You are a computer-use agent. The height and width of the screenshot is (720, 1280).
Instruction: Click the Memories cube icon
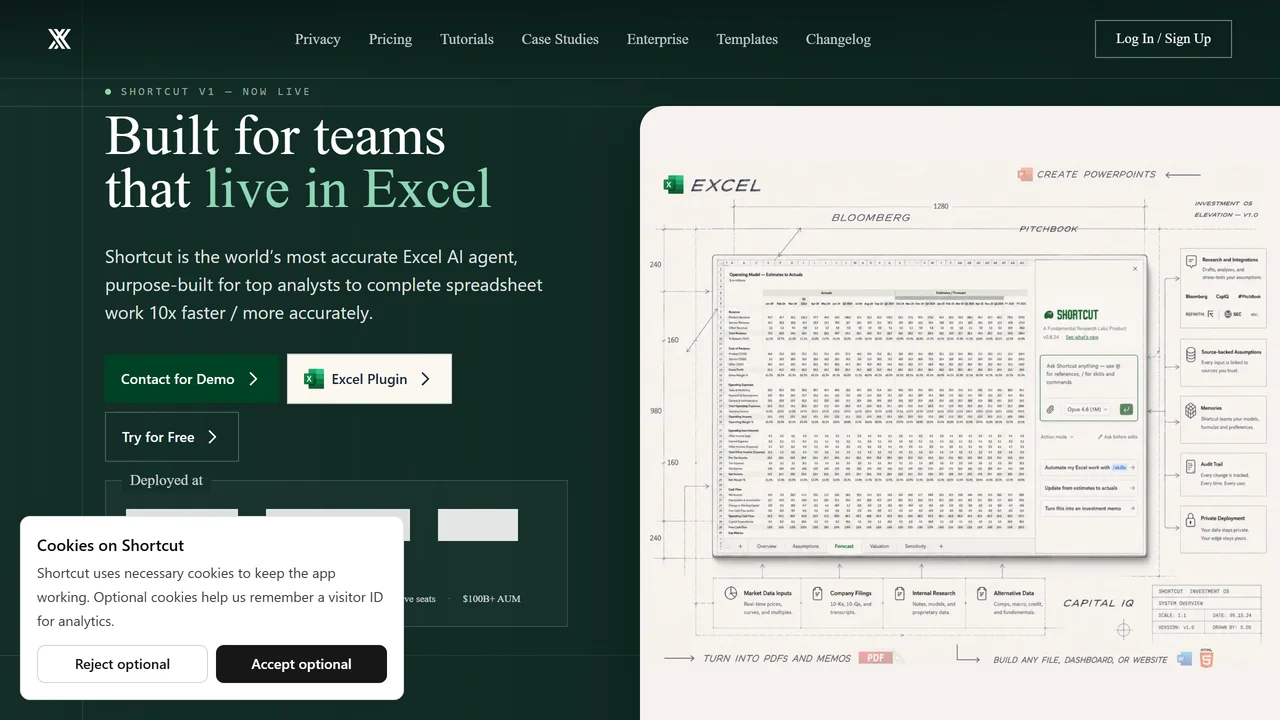point(1191,410)
